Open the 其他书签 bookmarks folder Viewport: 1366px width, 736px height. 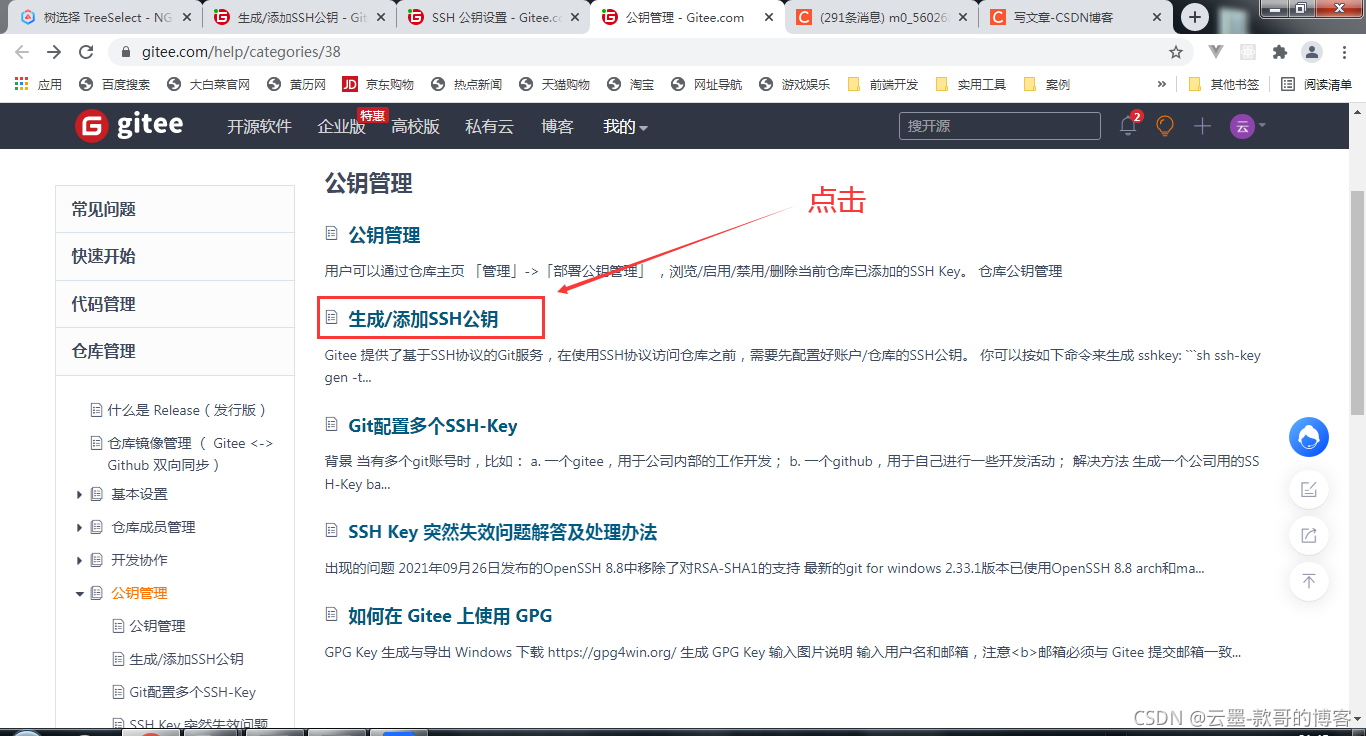(1224, 84)
